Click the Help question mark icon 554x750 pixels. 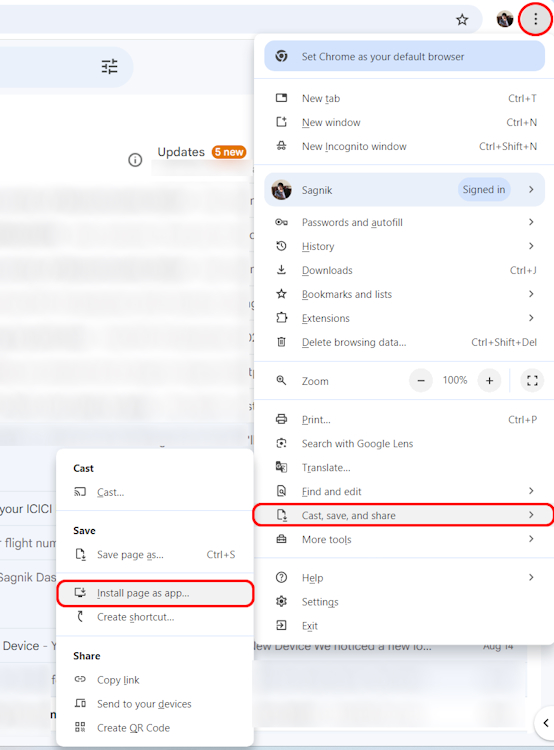281,577
